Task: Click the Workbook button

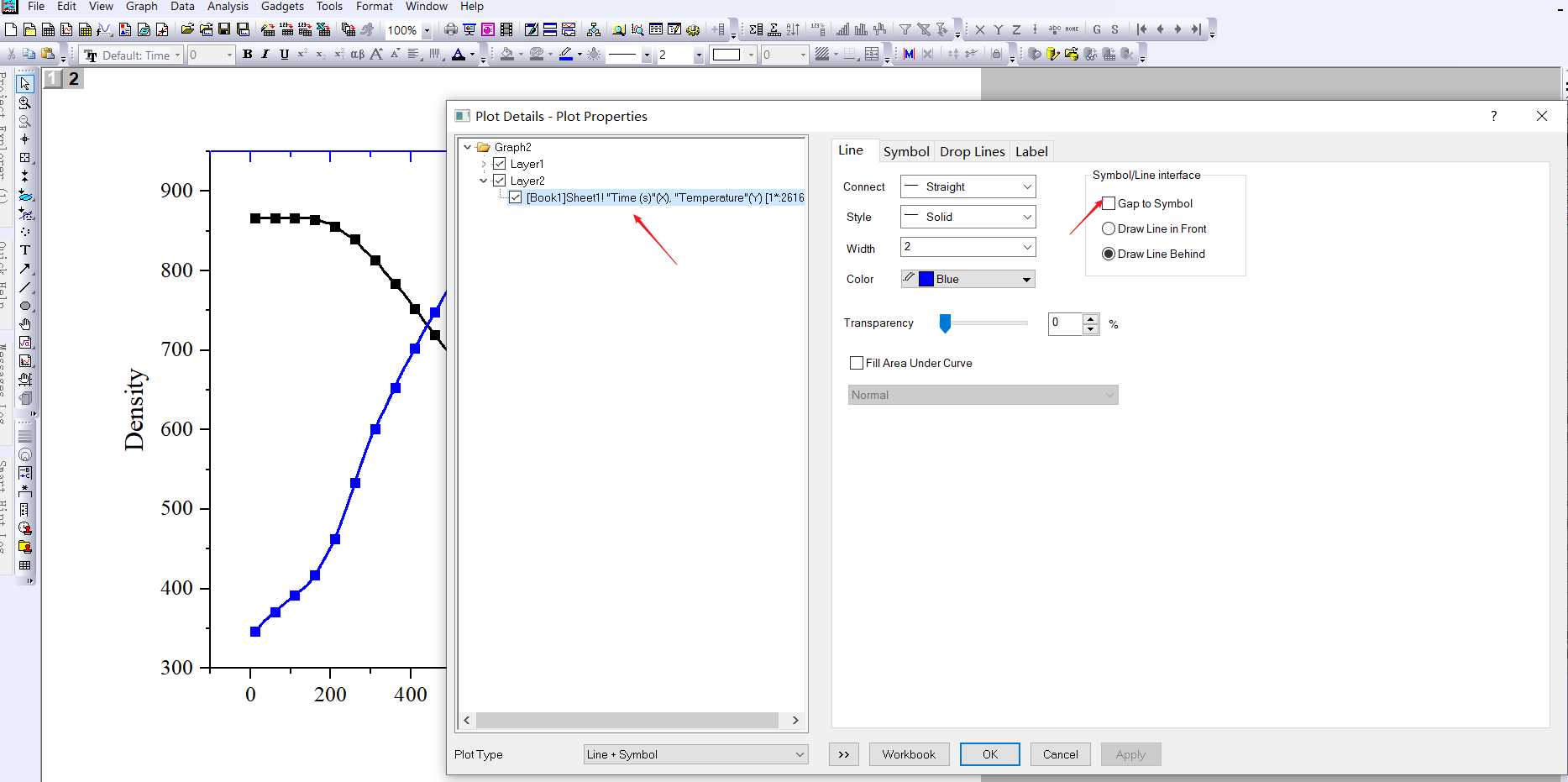Action: pyautogui.click(x=909, y=754)
